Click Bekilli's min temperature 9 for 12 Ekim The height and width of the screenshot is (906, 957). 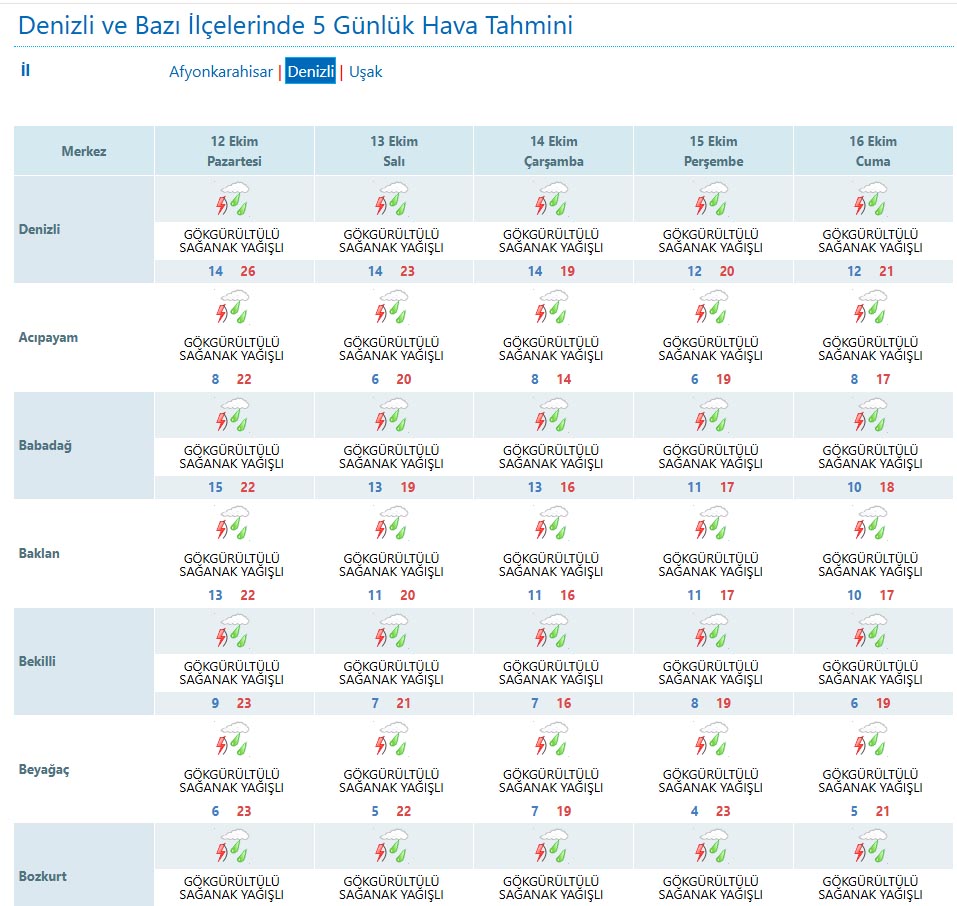point(215,703)
